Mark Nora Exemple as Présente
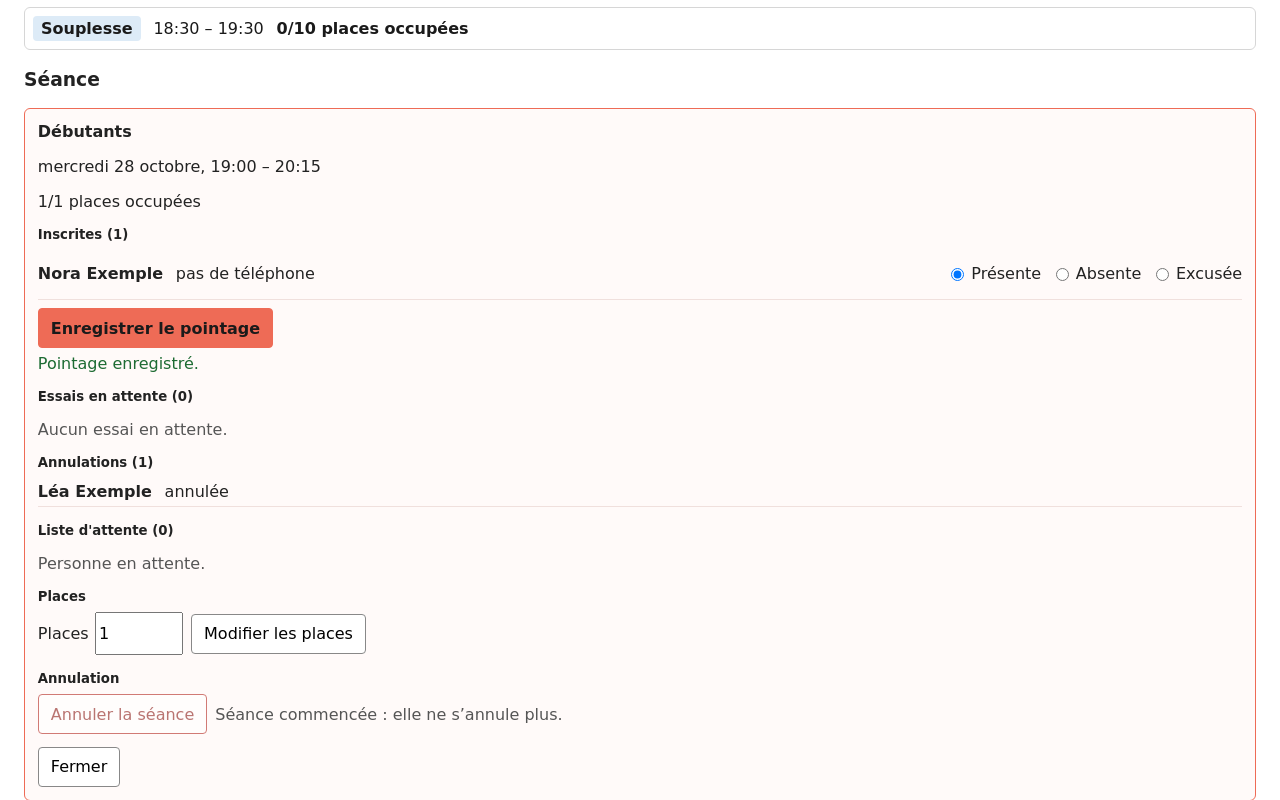This screenshot has height=800, width=1280. [957, 274]
